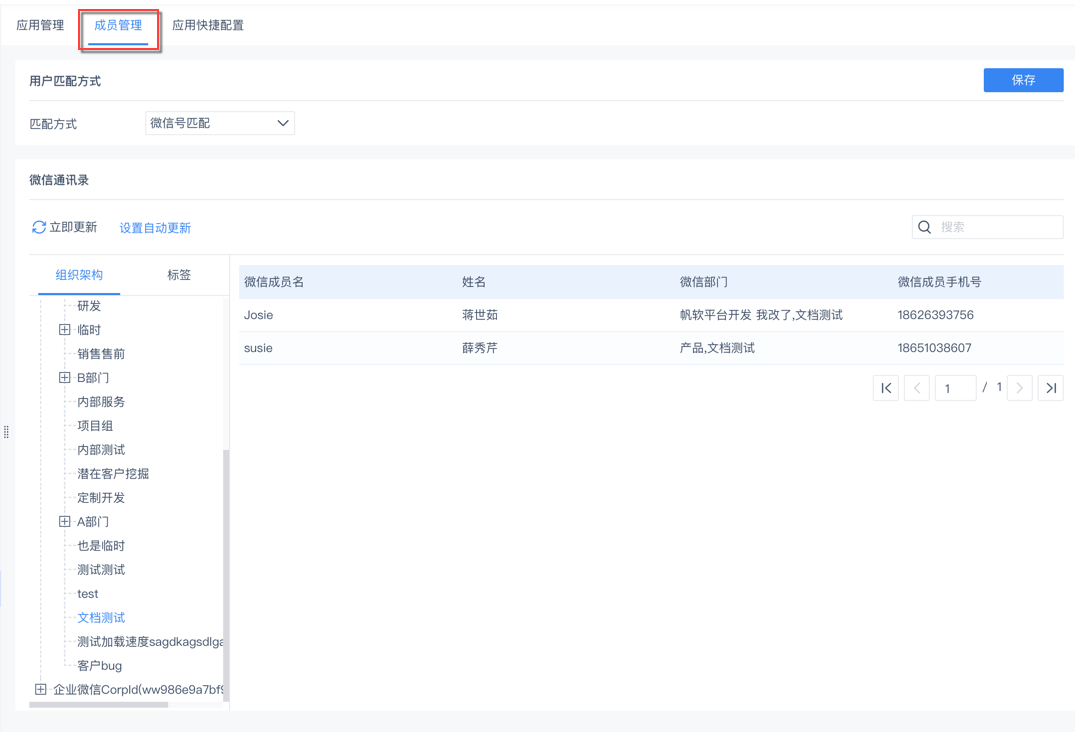Select 内部服务 in the tree
Screen dimensions: 1075x732
(101, 402)
